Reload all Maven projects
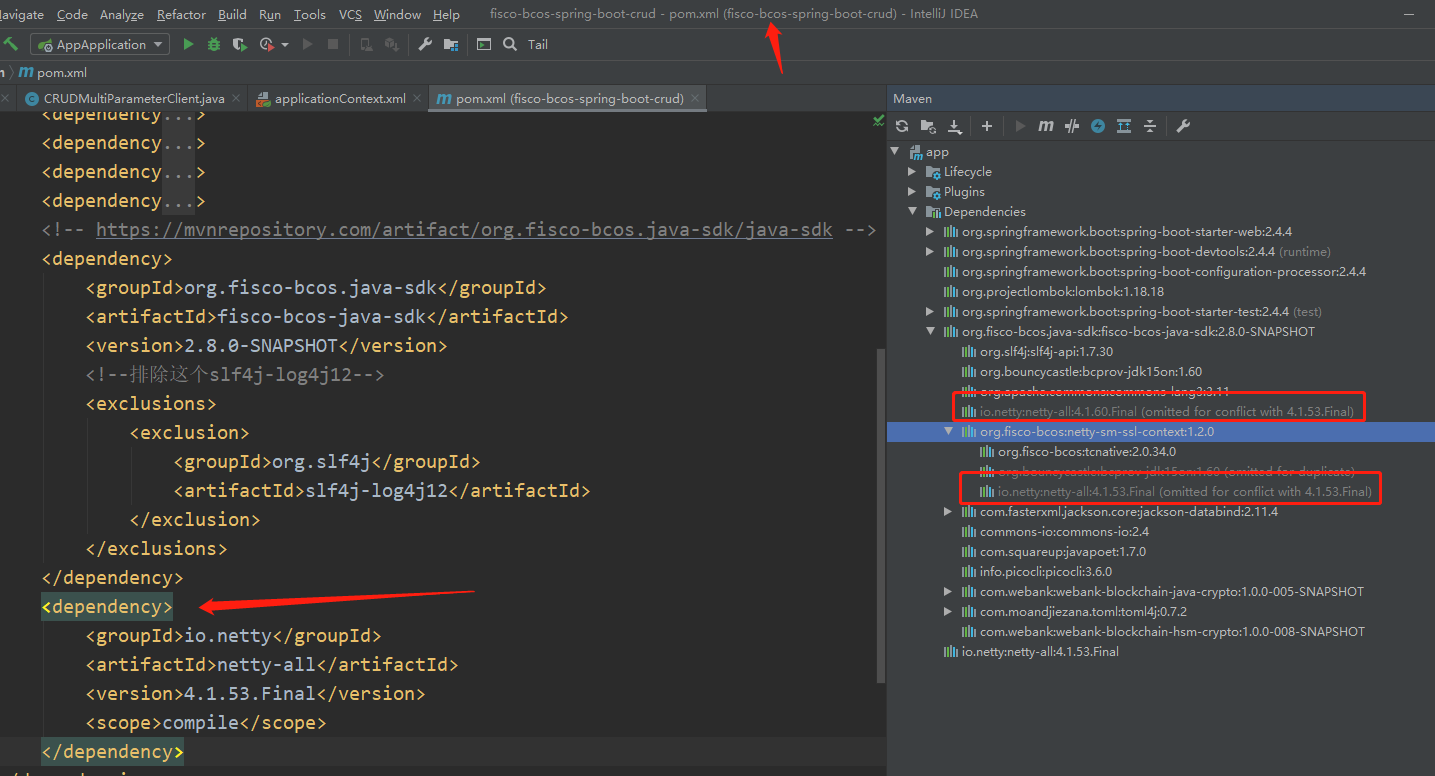 (x=902, y=126)
